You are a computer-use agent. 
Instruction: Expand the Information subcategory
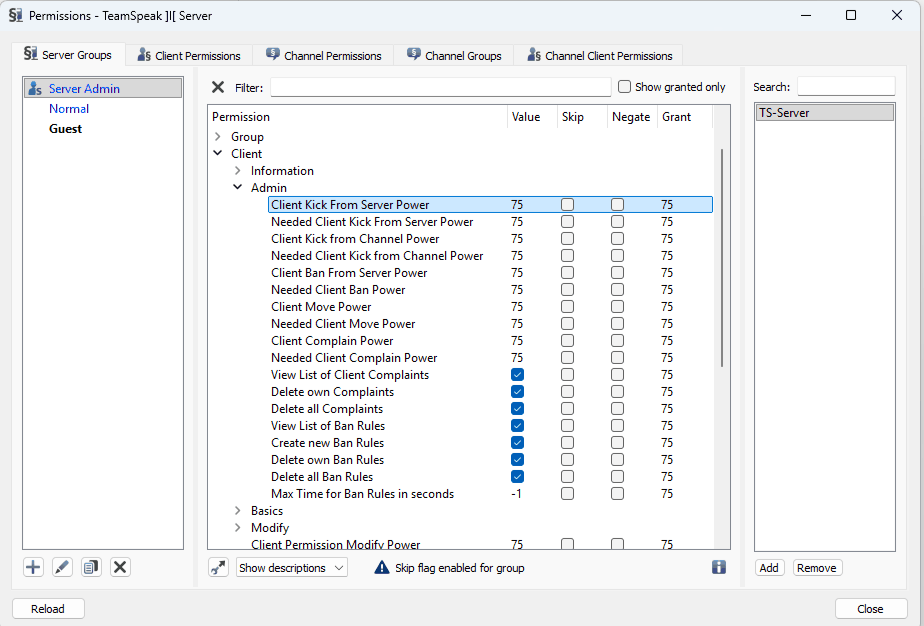[x=237, y=170]
